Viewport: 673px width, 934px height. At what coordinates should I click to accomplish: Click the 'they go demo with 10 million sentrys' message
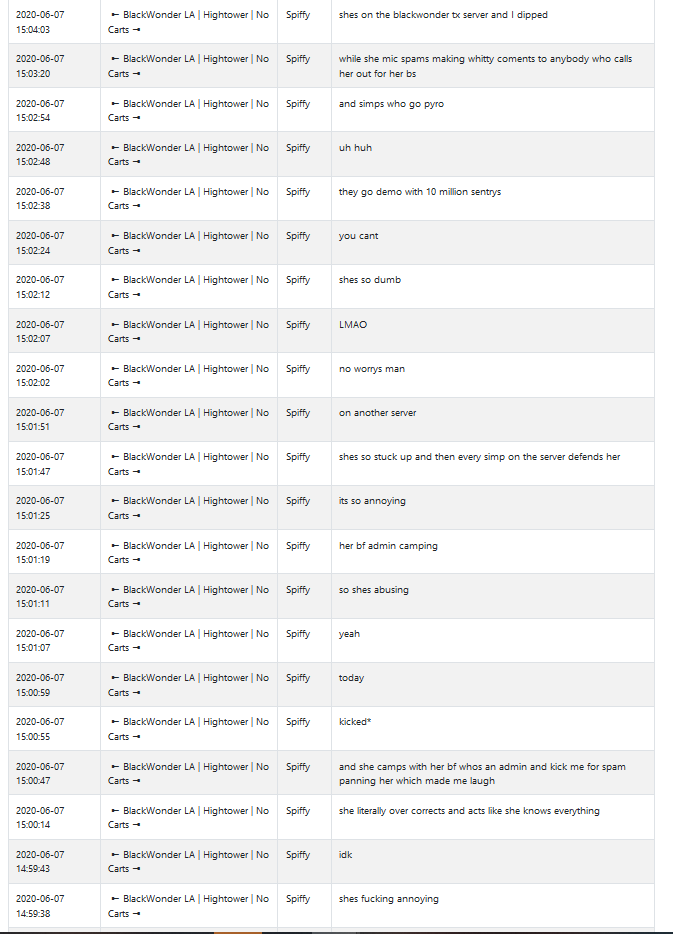pos(420,192)
